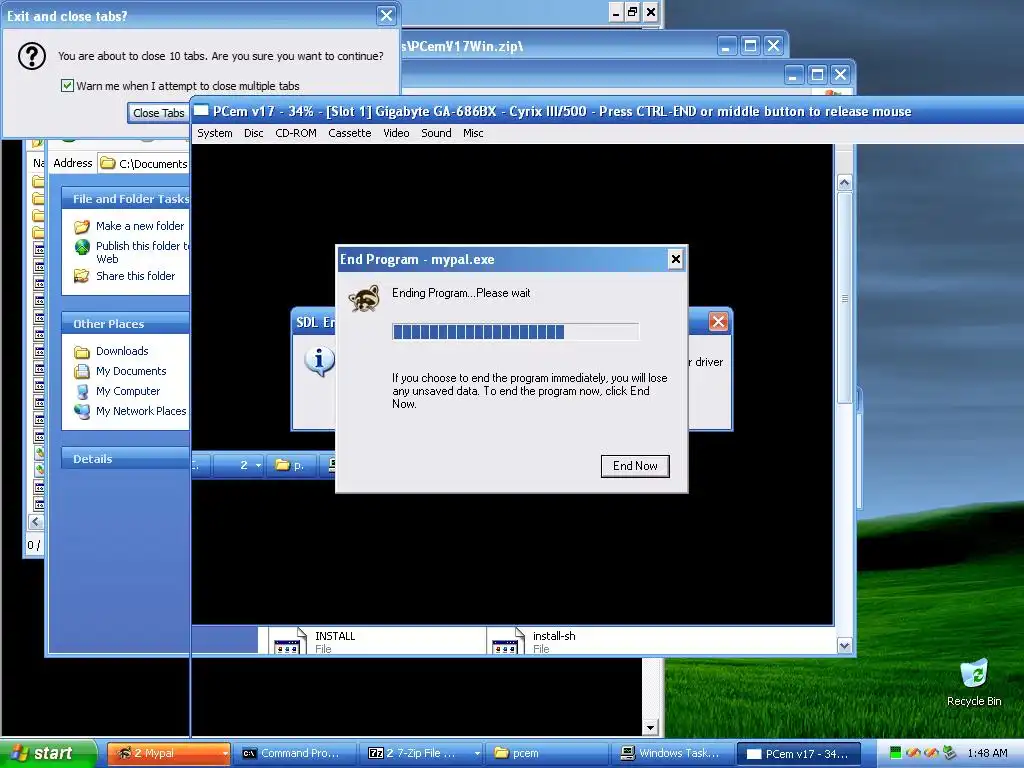Open the Misc menu in PCem

(473, 133)
